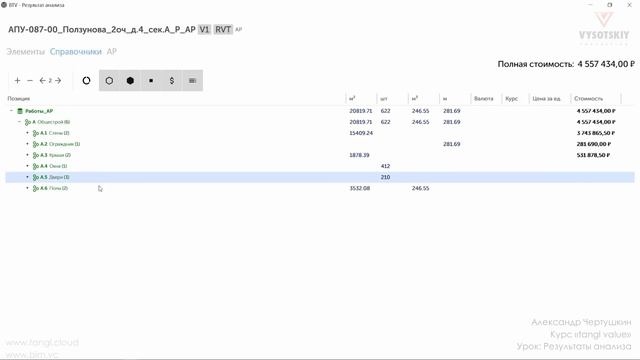Image resolution: width=640 pixels, height=360 pixels.
Task: Click the A.5 Двери group icon
Action: [x=36, y=177]
